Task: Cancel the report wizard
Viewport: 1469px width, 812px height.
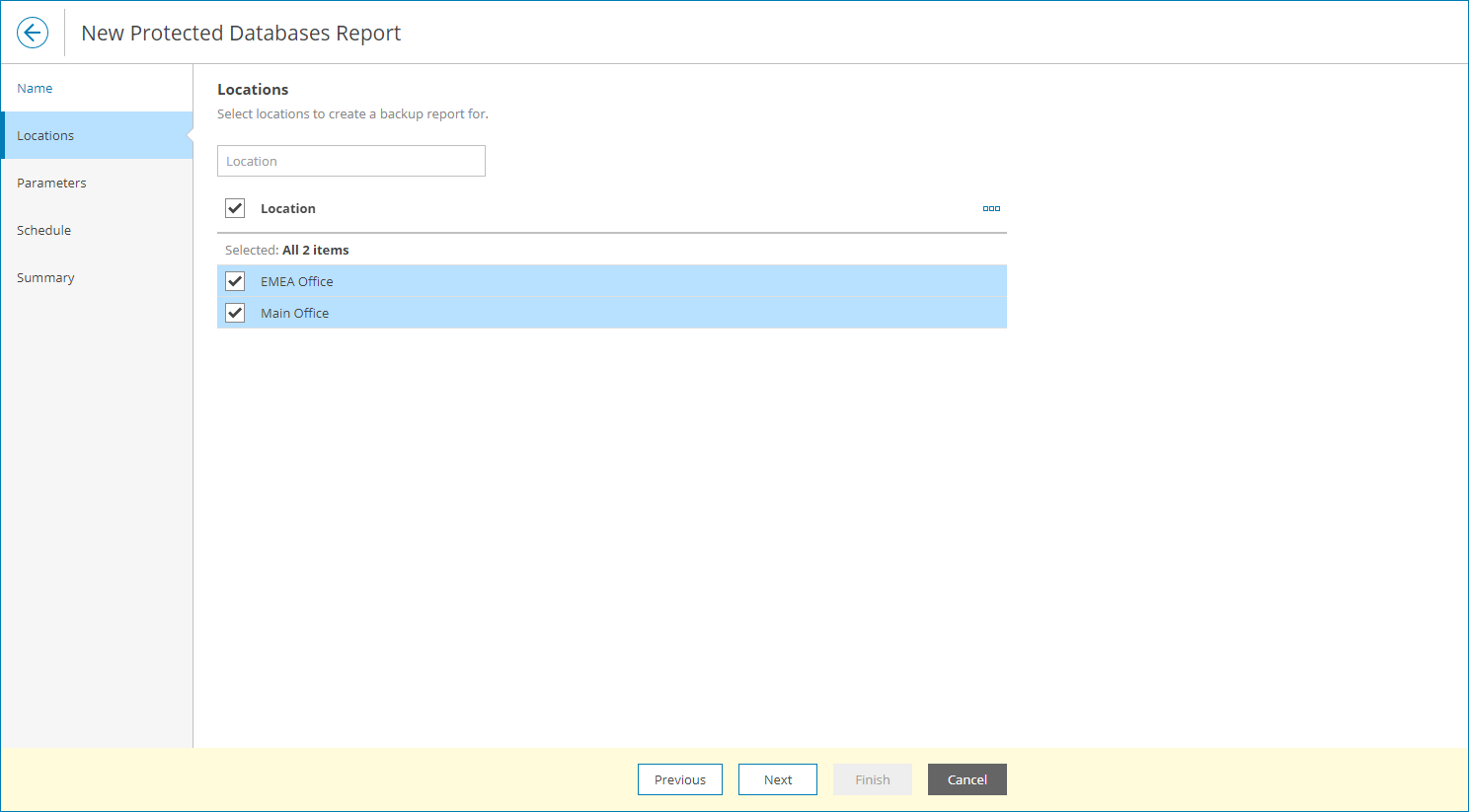Action: click(967, 779)
